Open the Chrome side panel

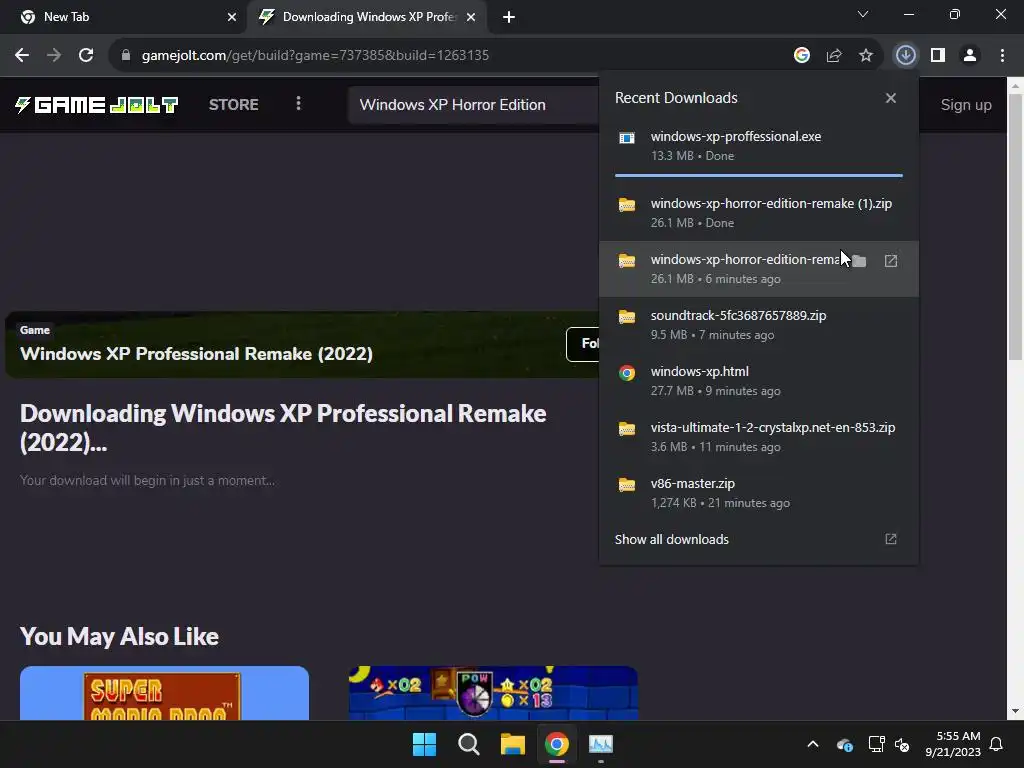pos(938,56)
